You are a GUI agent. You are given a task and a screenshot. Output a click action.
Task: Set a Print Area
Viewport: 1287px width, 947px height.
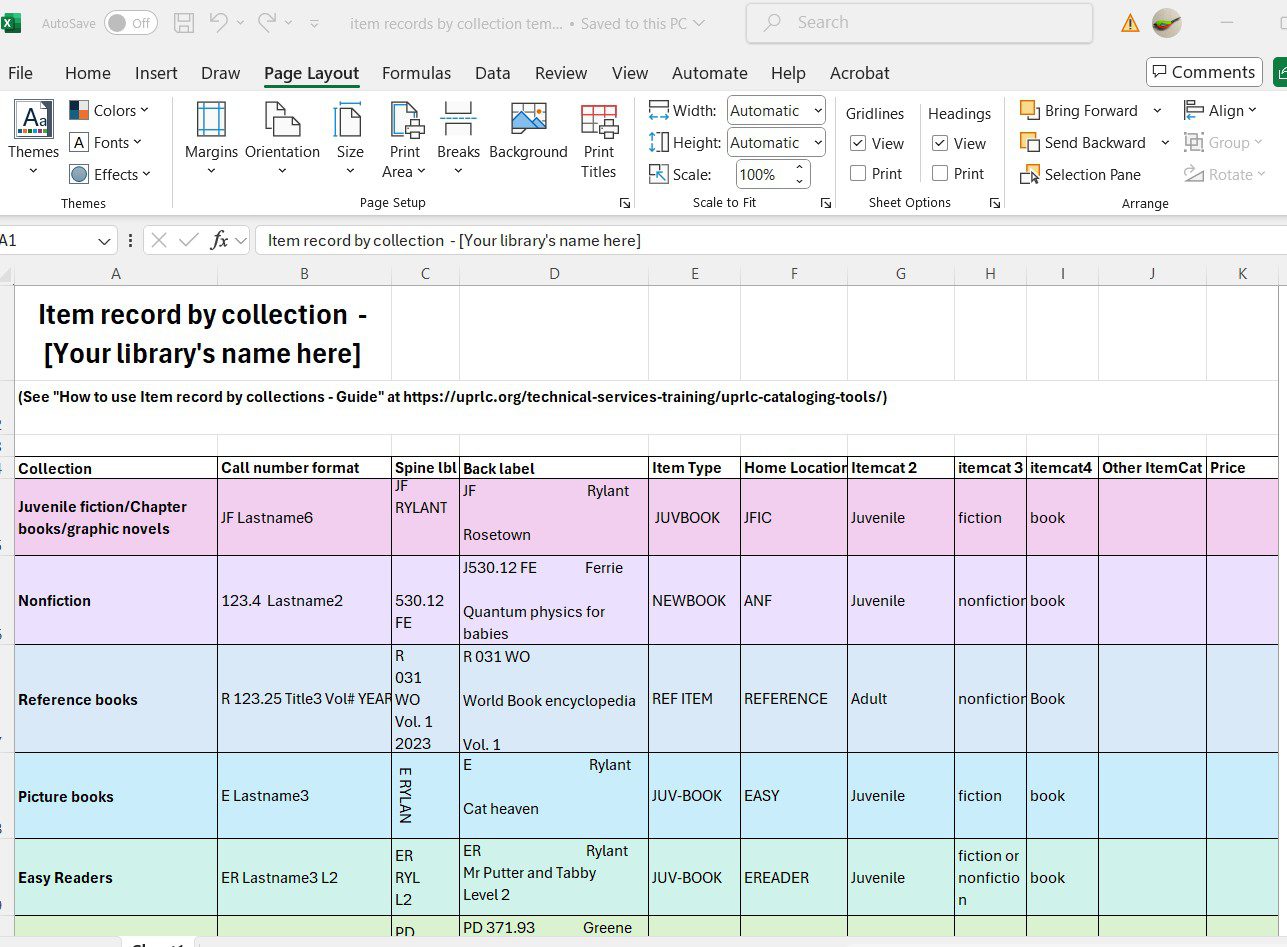tap(404, 140)
